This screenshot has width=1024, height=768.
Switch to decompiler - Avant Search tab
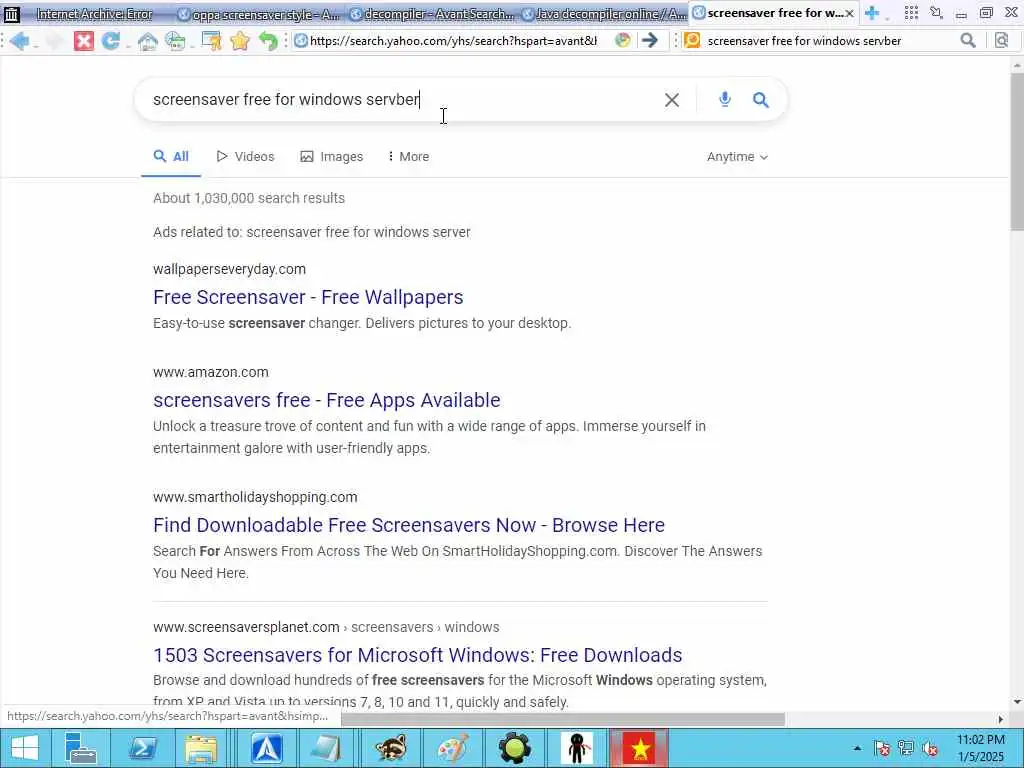(432, 14)
